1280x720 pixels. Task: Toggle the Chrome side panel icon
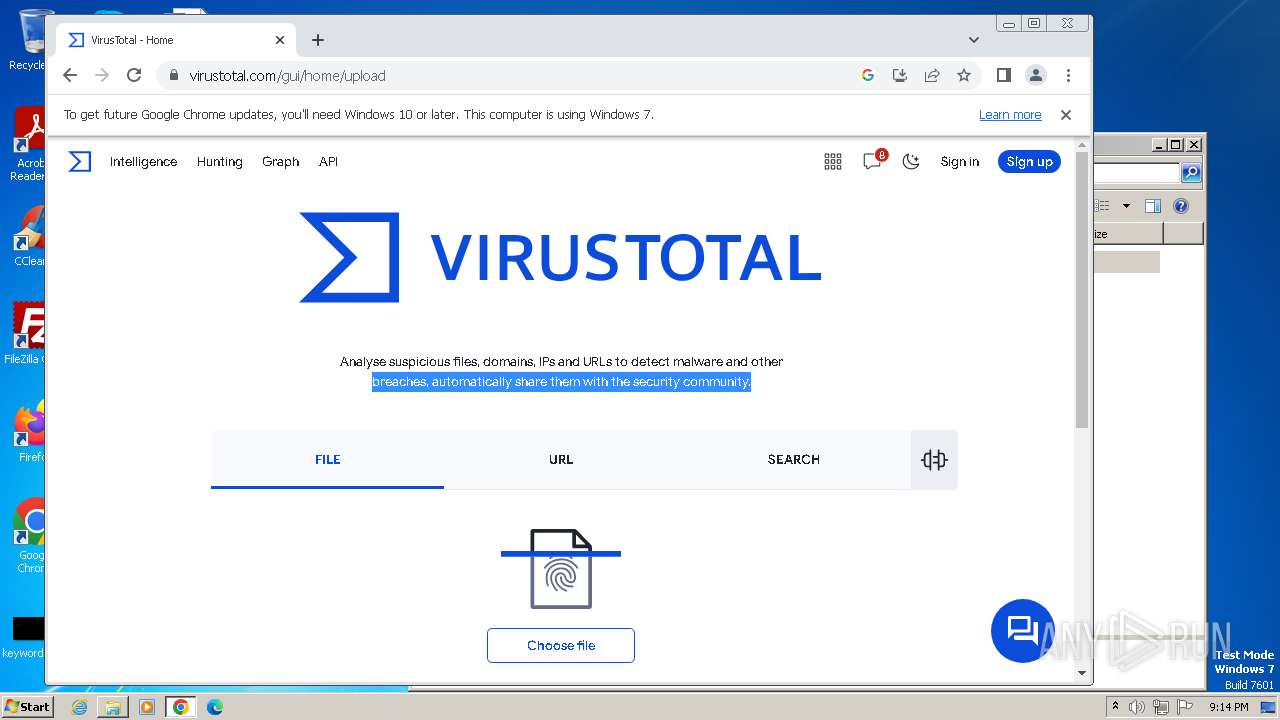(x=1004, y=75)
